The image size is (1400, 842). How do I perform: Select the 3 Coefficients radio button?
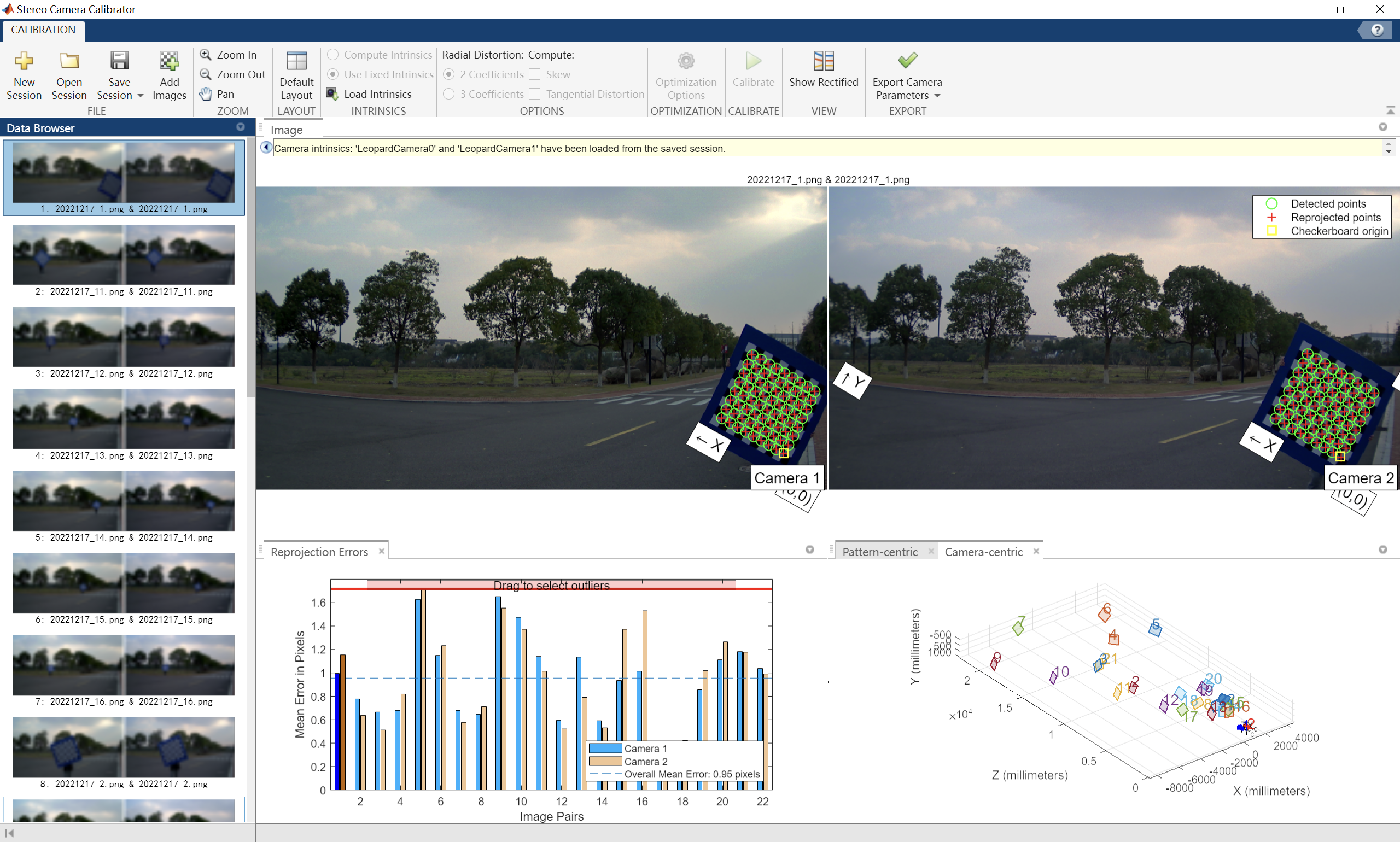(449, 94)
